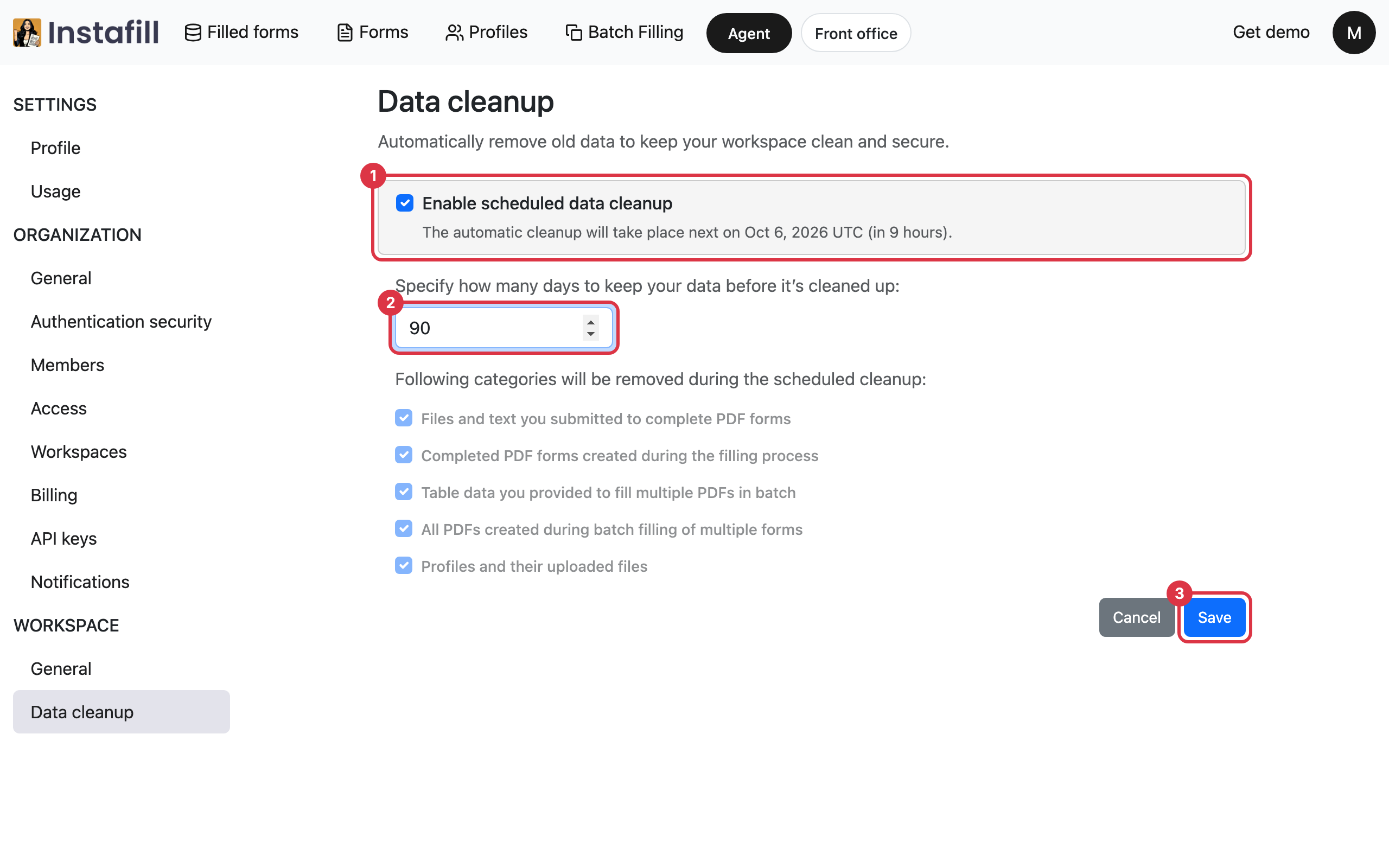
Task: Open the user avatar M menu
Action: point(1353,33)
